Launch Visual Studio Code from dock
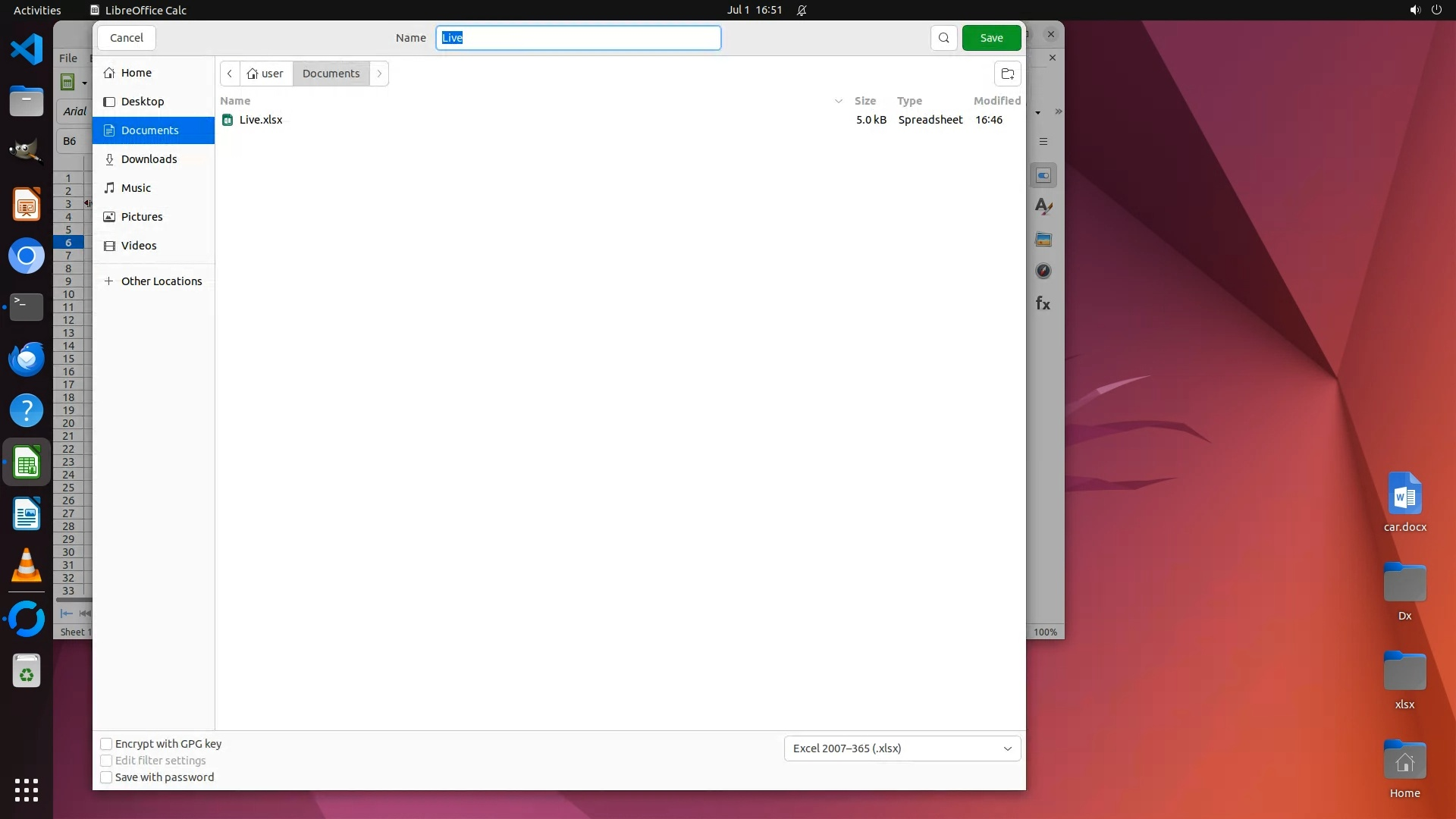 [27, 50]
